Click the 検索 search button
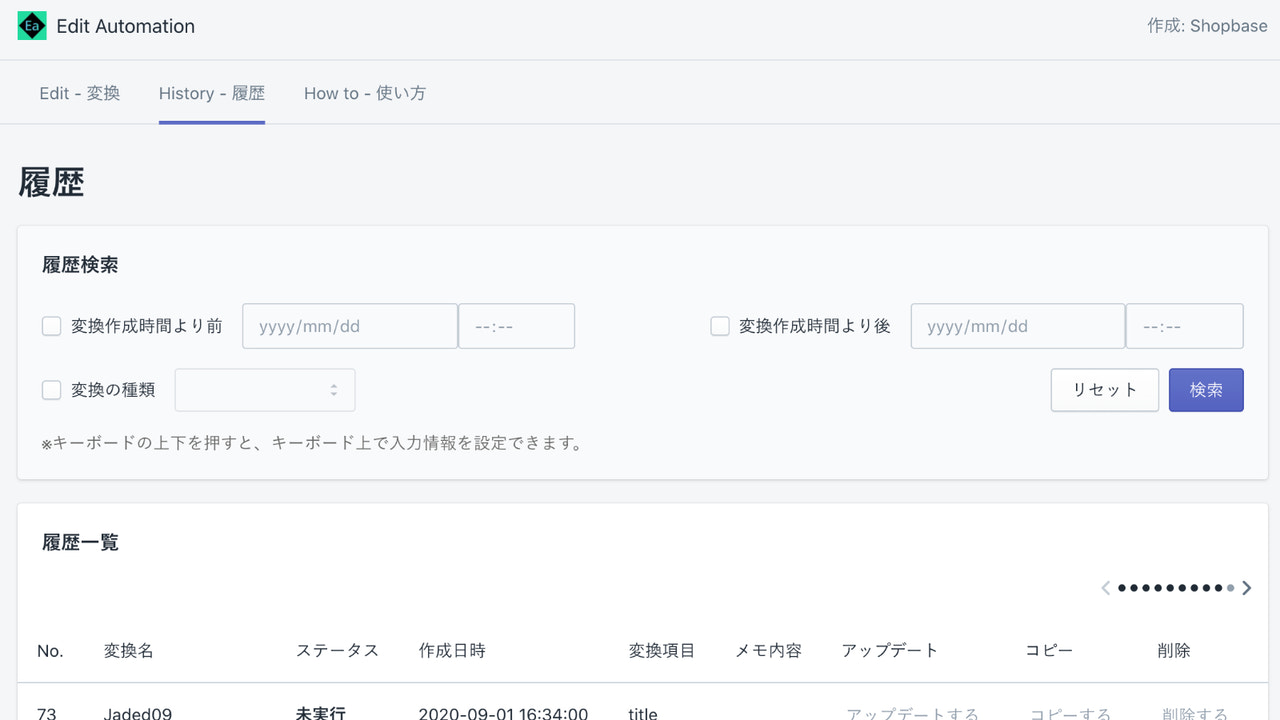 tap(1206, 390)
